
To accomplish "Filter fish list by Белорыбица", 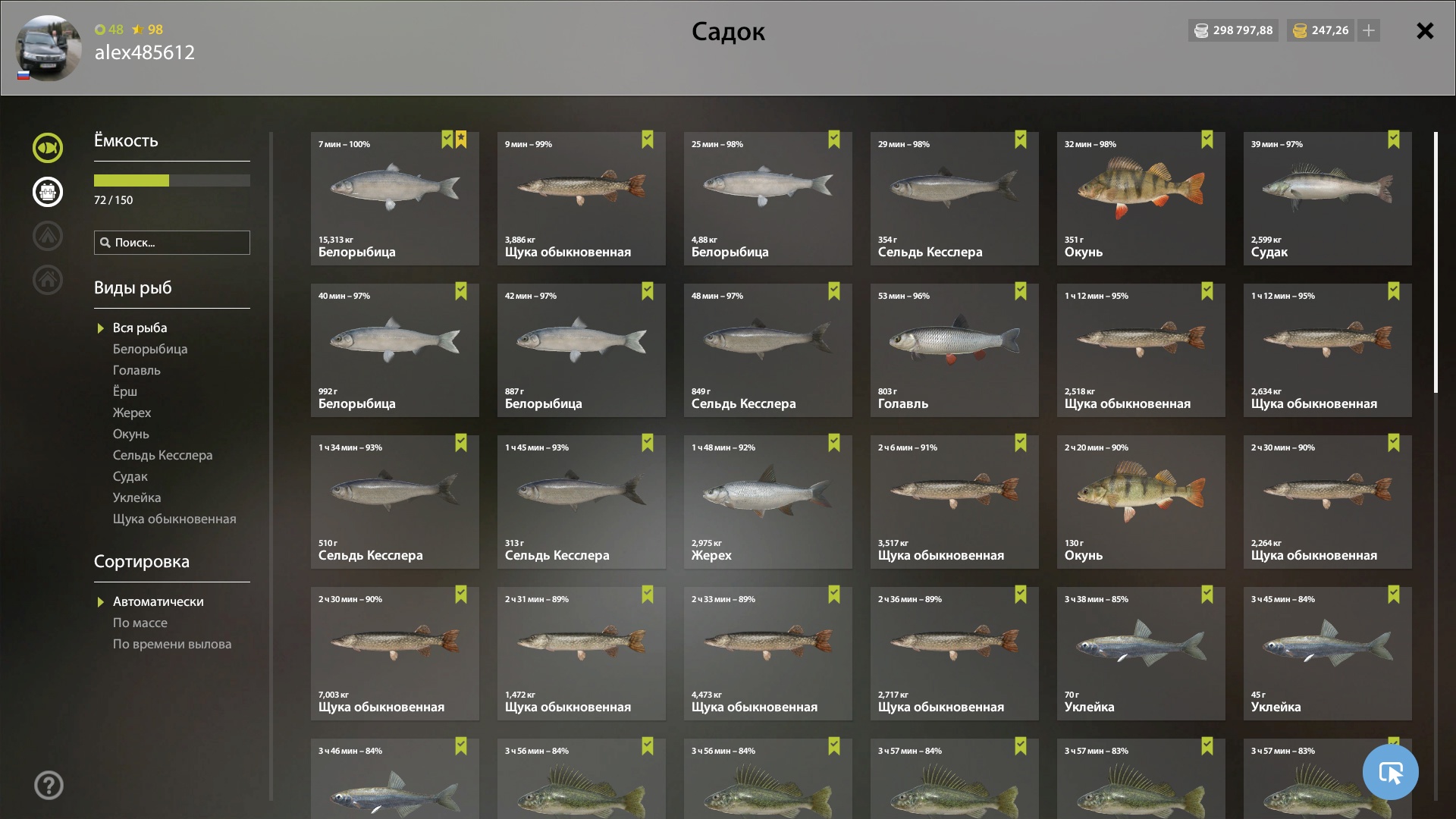I will (x=150, y=349).
